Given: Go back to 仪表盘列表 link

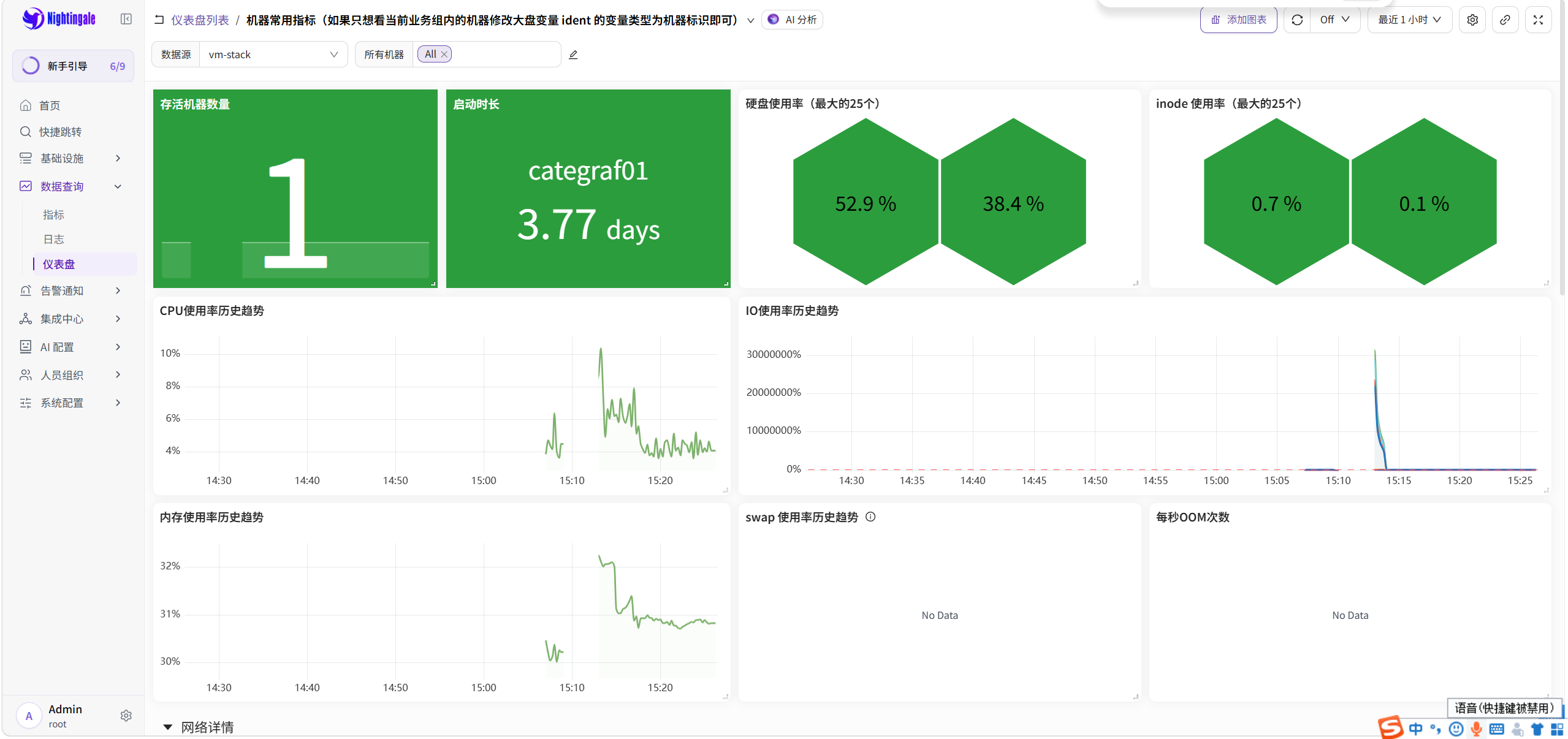Looking at the screenshot, I should pos(200,20).
